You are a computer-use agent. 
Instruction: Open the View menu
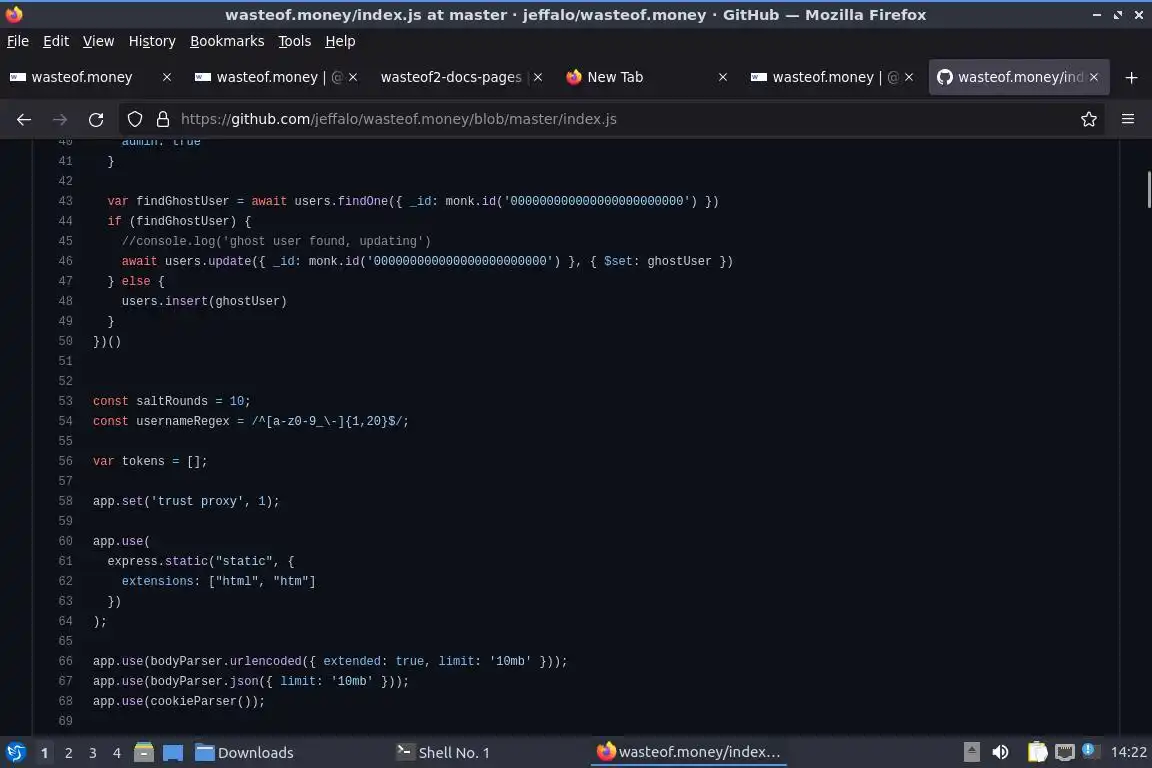coord(98,41)
